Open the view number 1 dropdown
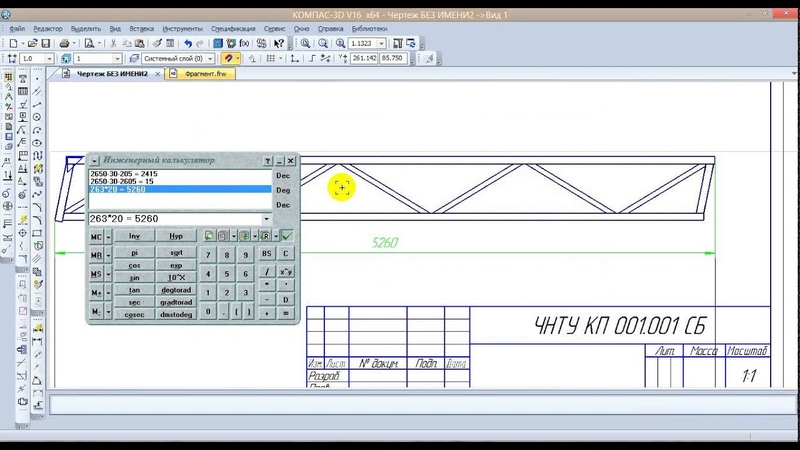Image resolution: width=800 pixels, height=450 pixels. [x=117, y=59]
